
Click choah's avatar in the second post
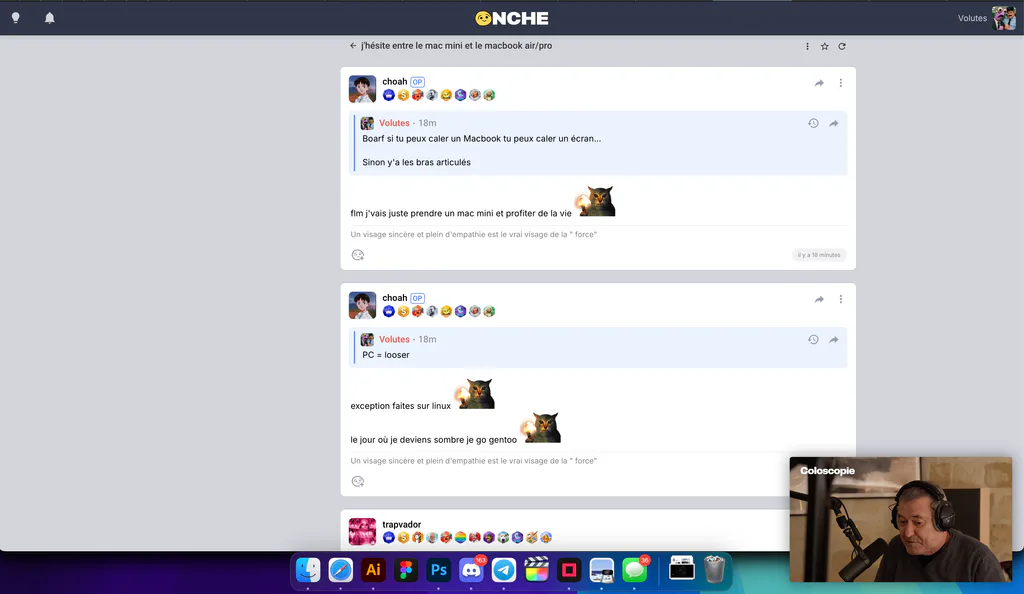tap(362, 305)
